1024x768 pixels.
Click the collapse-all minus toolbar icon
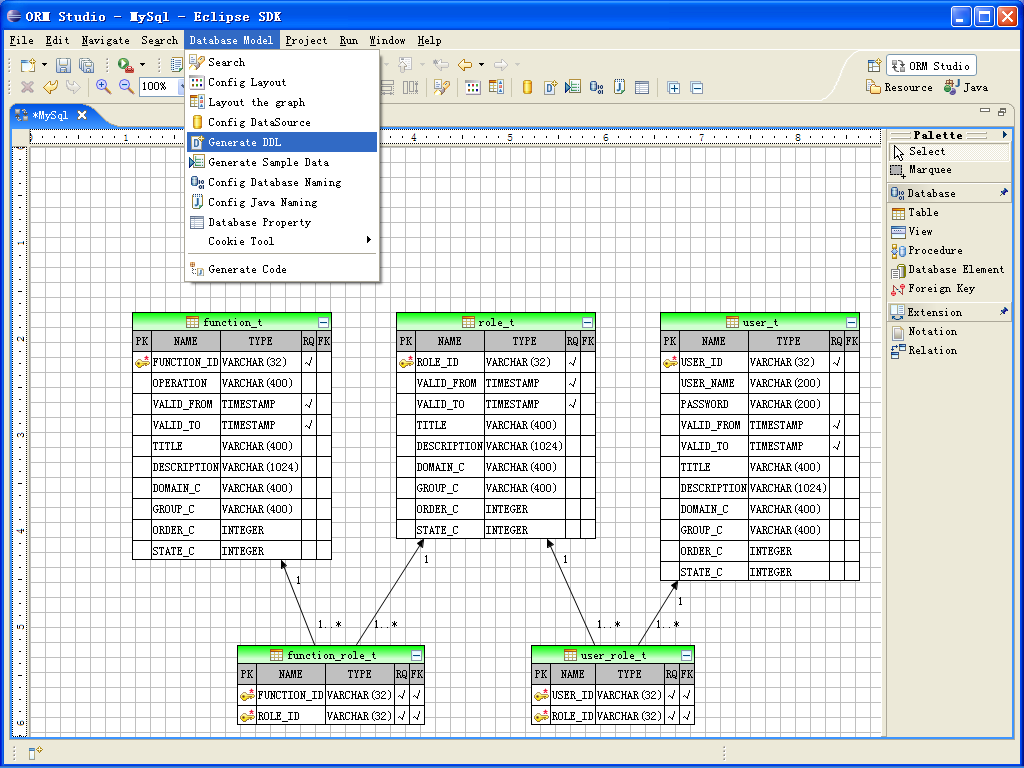coord(697,88)
